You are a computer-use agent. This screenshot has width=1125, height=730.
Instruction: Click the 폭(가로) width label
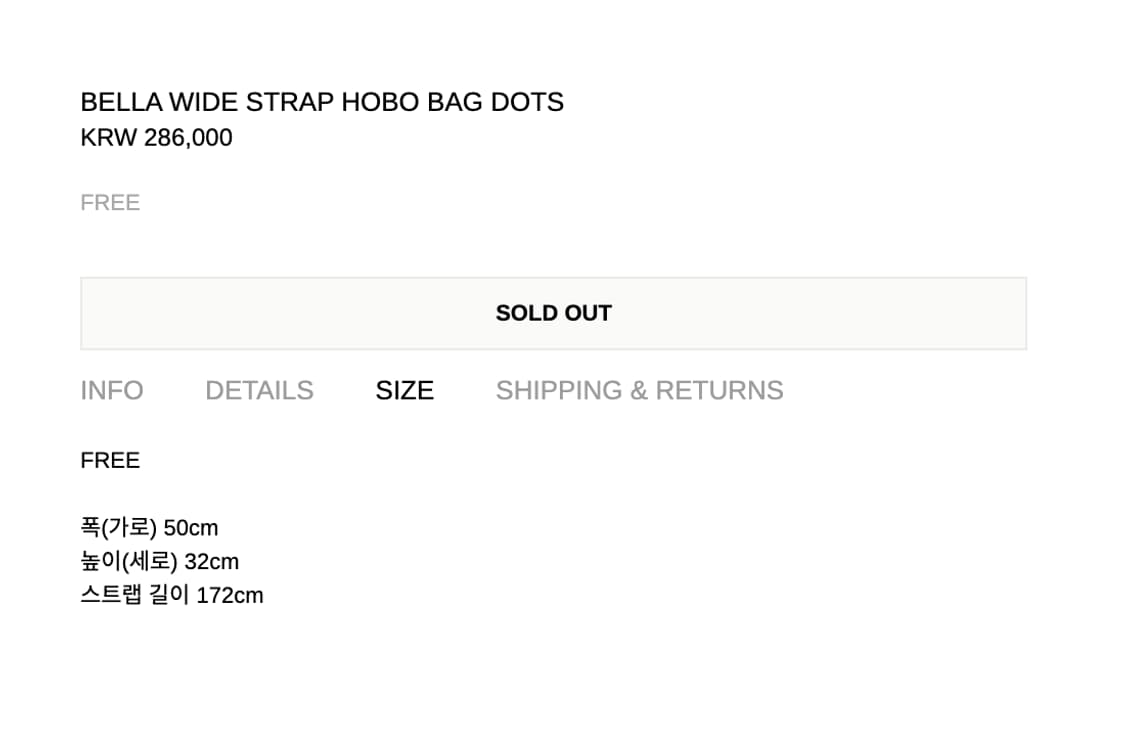click(x=118, y=528)
